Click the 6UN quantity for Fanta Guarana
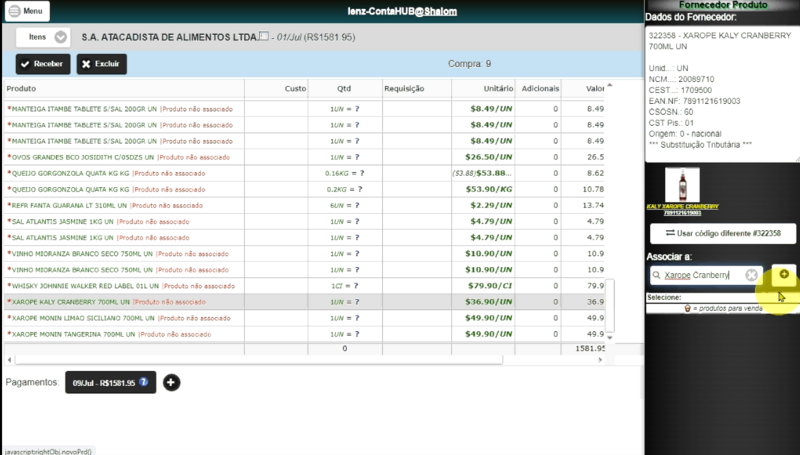Screen dimensions: 800x455 click(x=344, y=205)
